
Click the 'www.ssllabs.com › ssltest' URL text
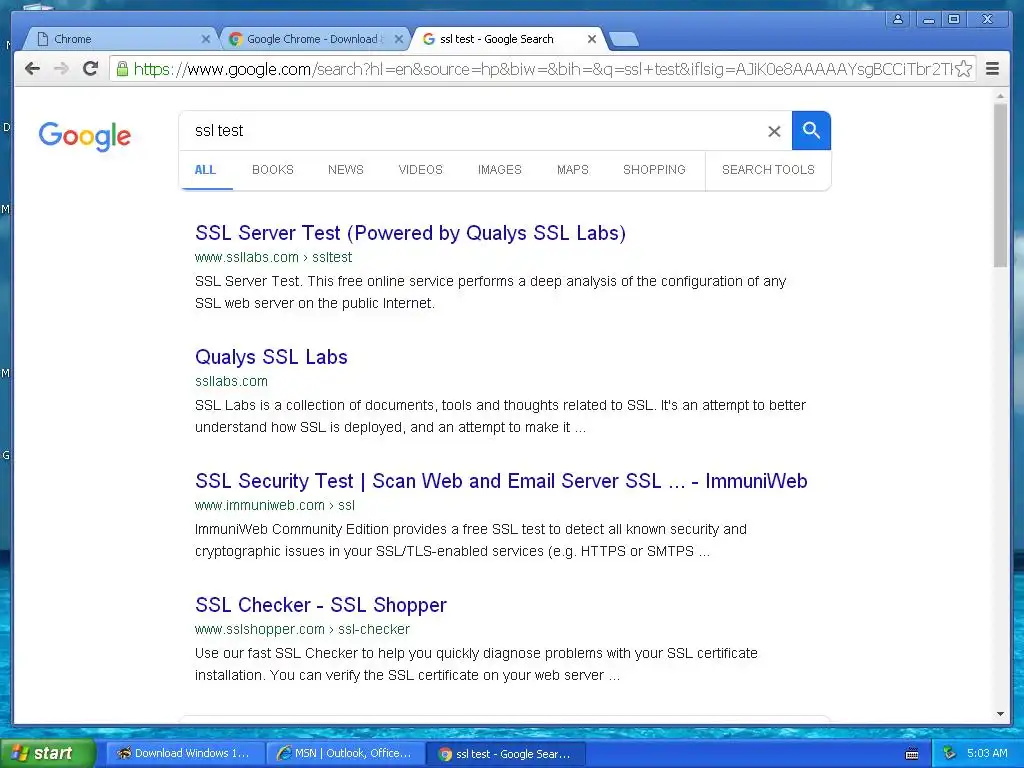273,257
